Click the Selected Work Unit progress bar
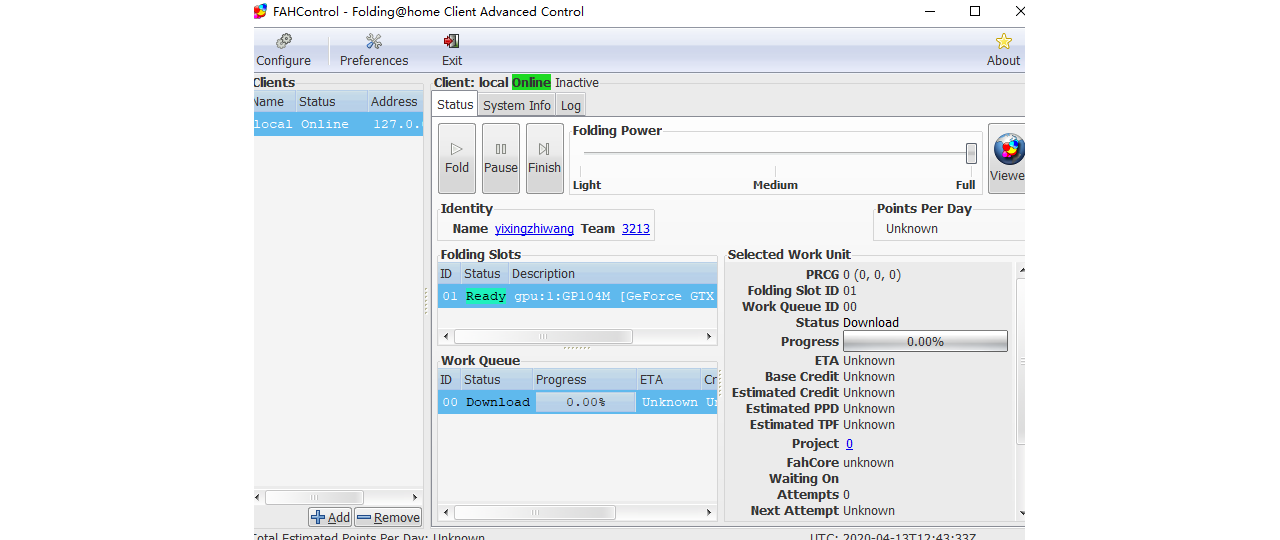Viewport: 1280px width, 540px height. tap(925, 341)
